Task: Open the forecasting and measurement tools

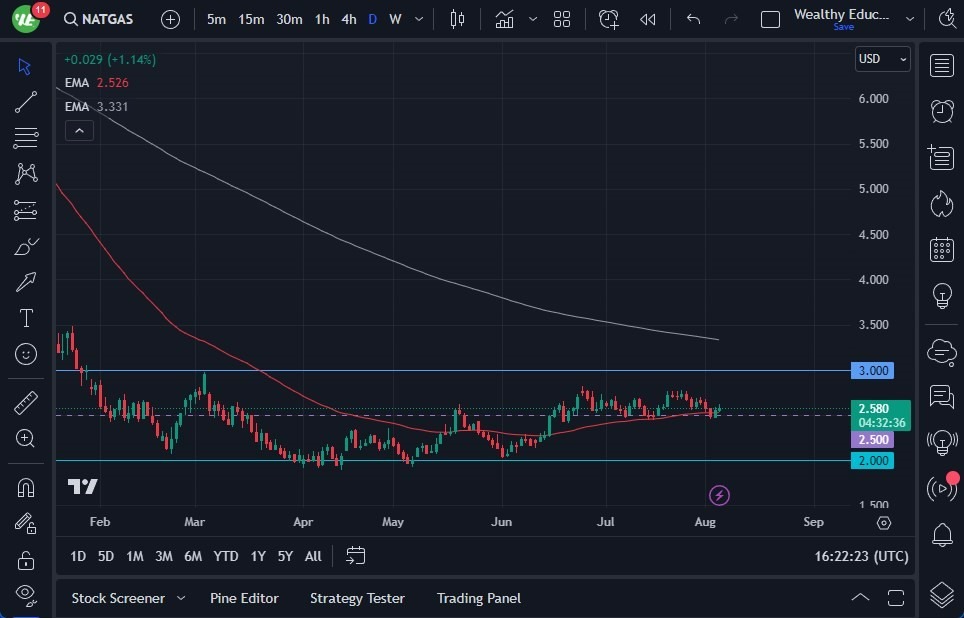Action: (25, 210)
